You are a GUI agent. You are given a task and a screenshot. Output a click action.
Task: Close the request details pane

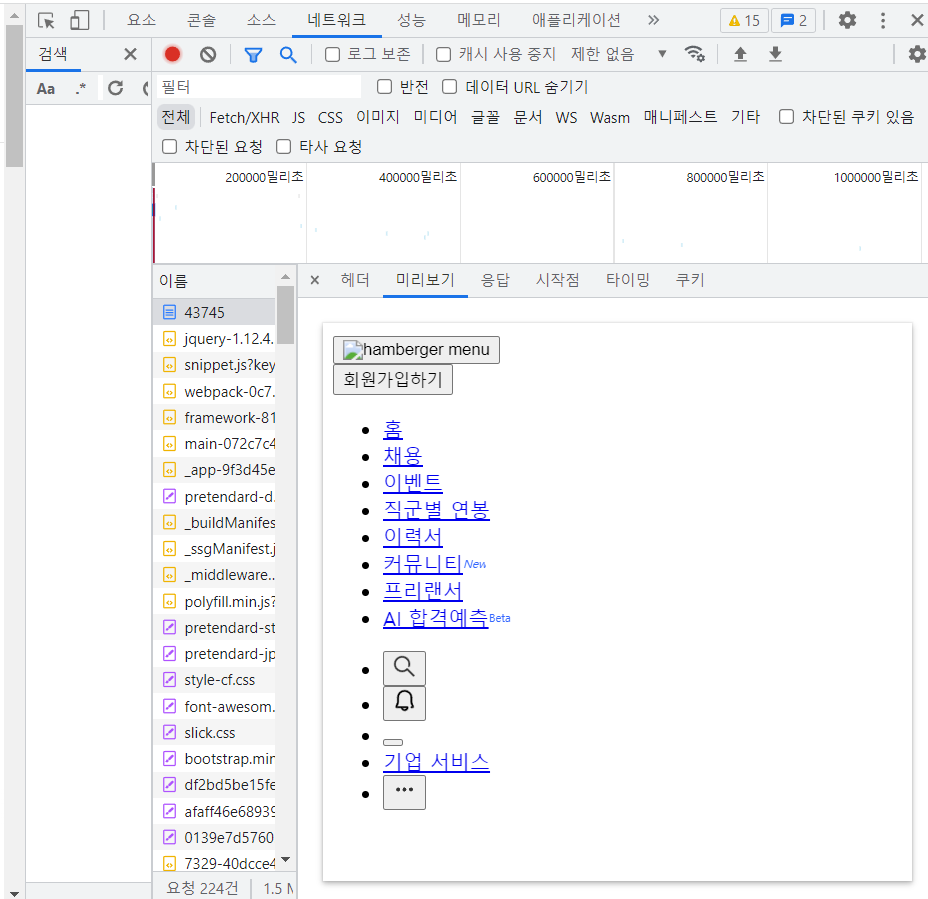coord(315,280)
